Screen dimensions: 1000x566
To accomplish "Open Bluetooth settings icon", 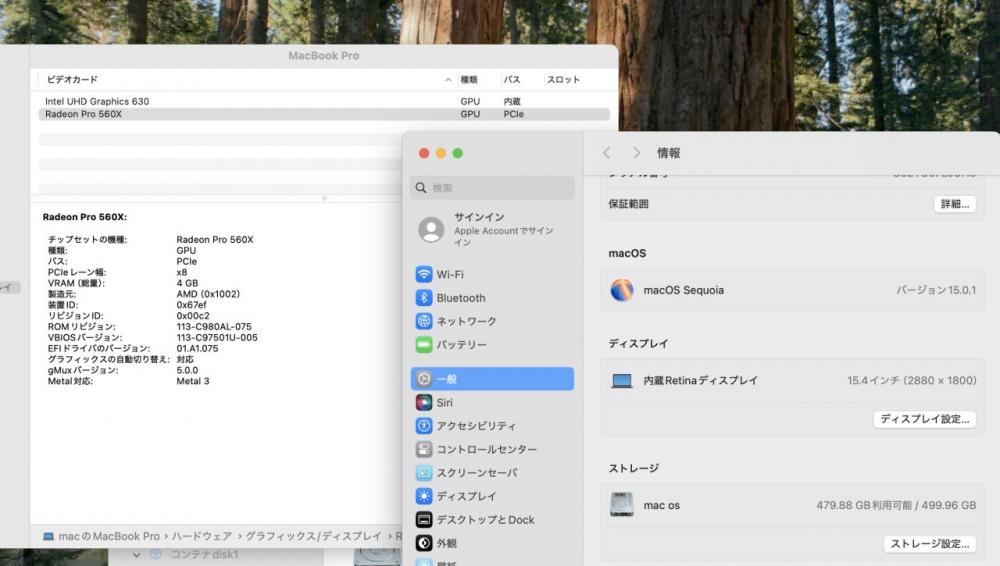I will [x=423, y=298].
